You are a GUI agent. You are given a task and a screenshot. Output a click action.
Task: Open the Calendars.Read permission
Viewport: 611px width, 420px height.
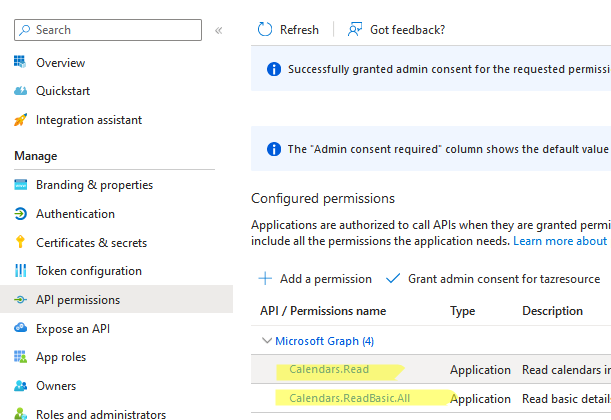[329, 369]
